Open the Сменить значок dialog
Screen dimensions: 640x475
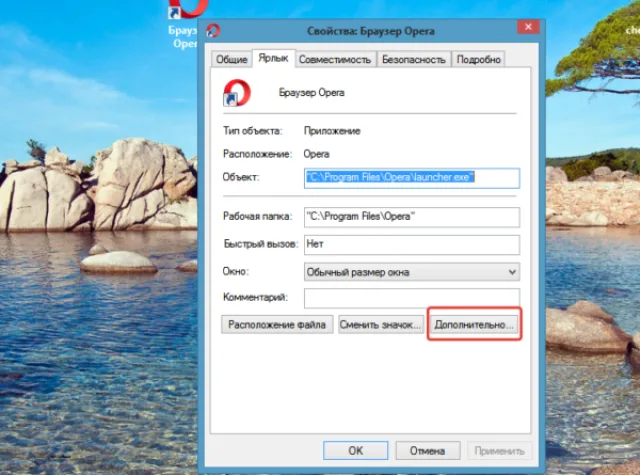pos(380,324)
